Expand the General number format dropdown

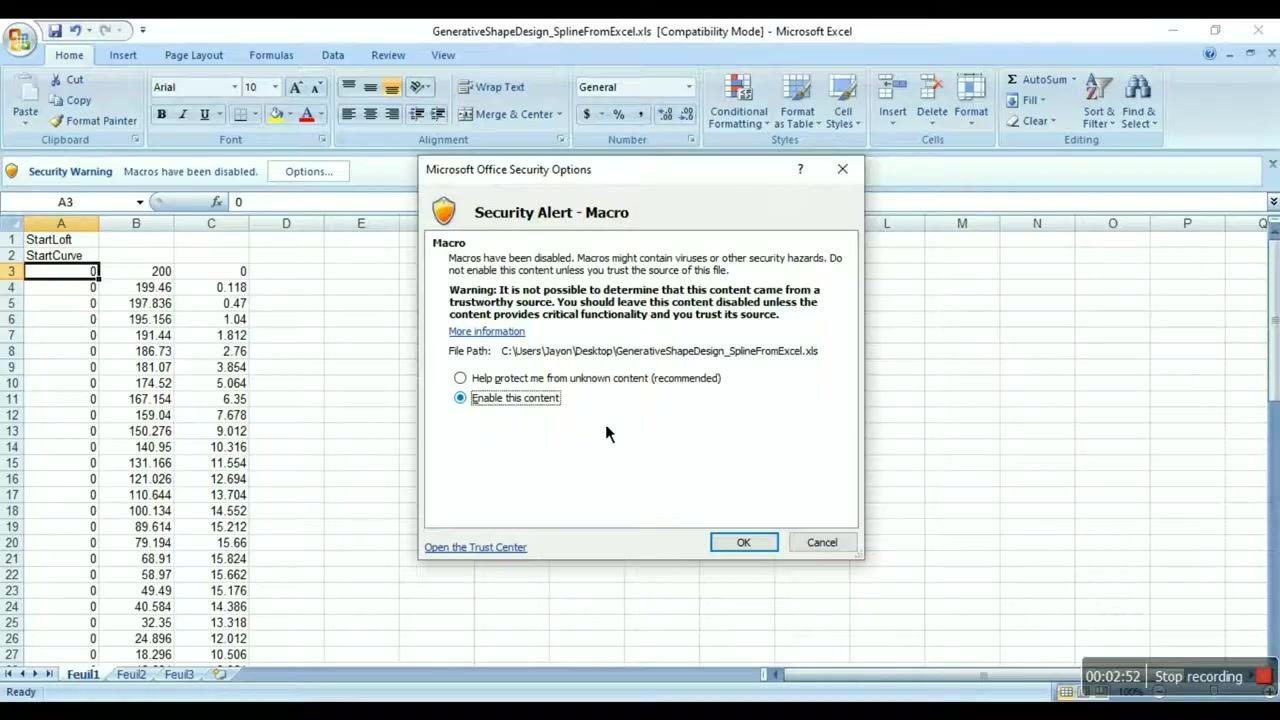pyautogui.click(x=689, y=87)
